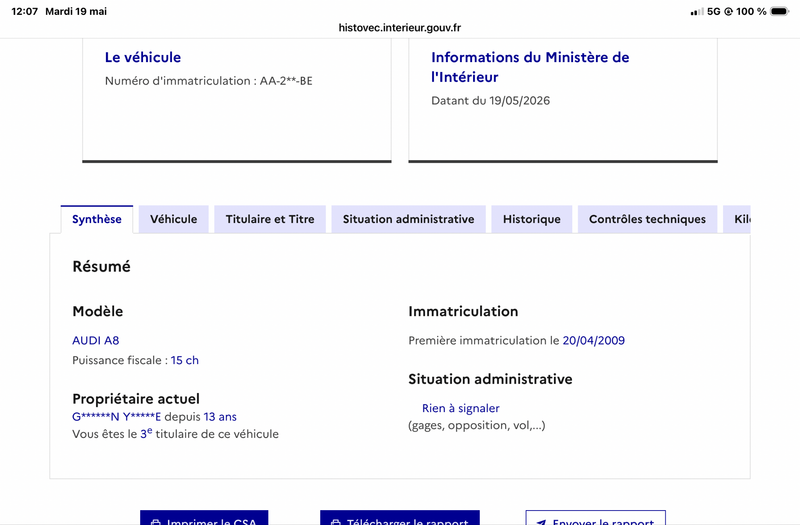Go to the Historique tab
800x525 pixels.
532,219
